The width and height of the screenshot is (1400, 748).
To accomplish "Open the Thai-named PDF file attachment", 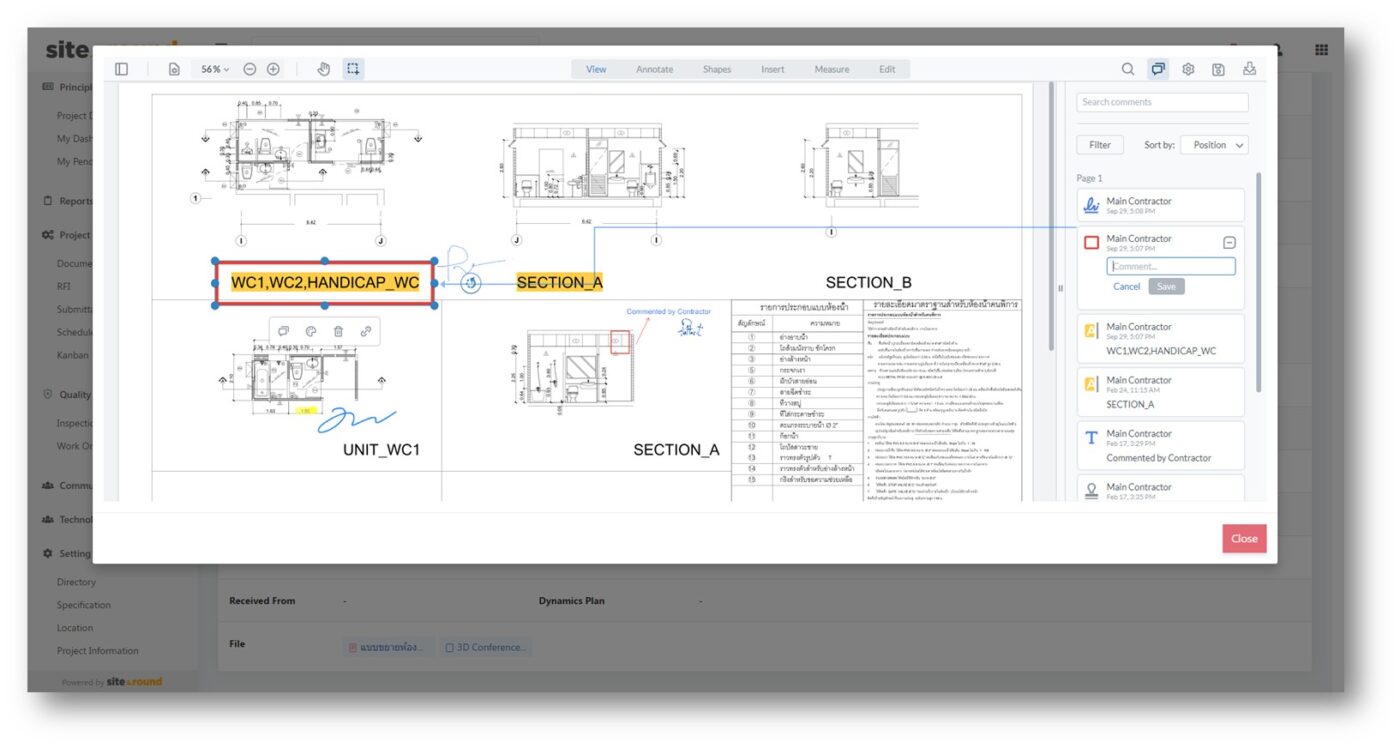I will tap(386, 647).
